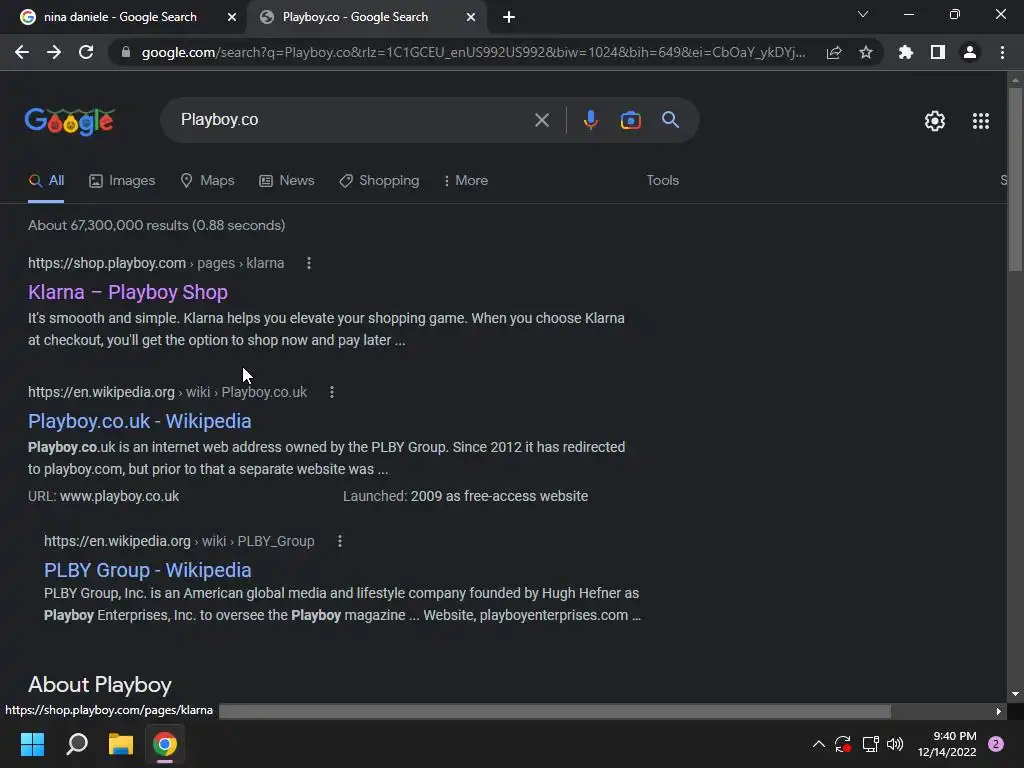Click the magnifying glass search button
Viewport: 1024px width, 768px height.
[670, 120]
